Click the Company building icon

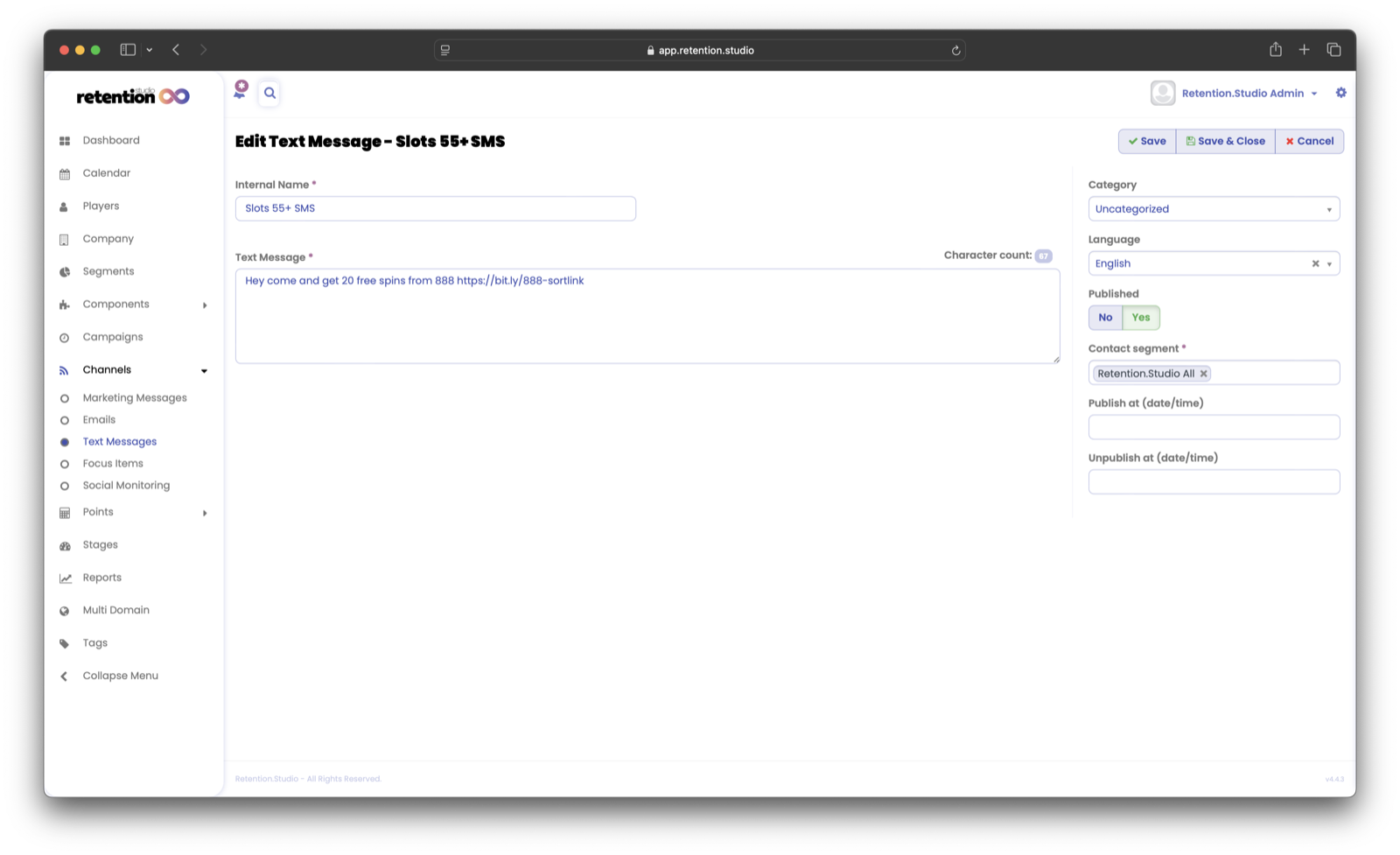pos(64,240)
